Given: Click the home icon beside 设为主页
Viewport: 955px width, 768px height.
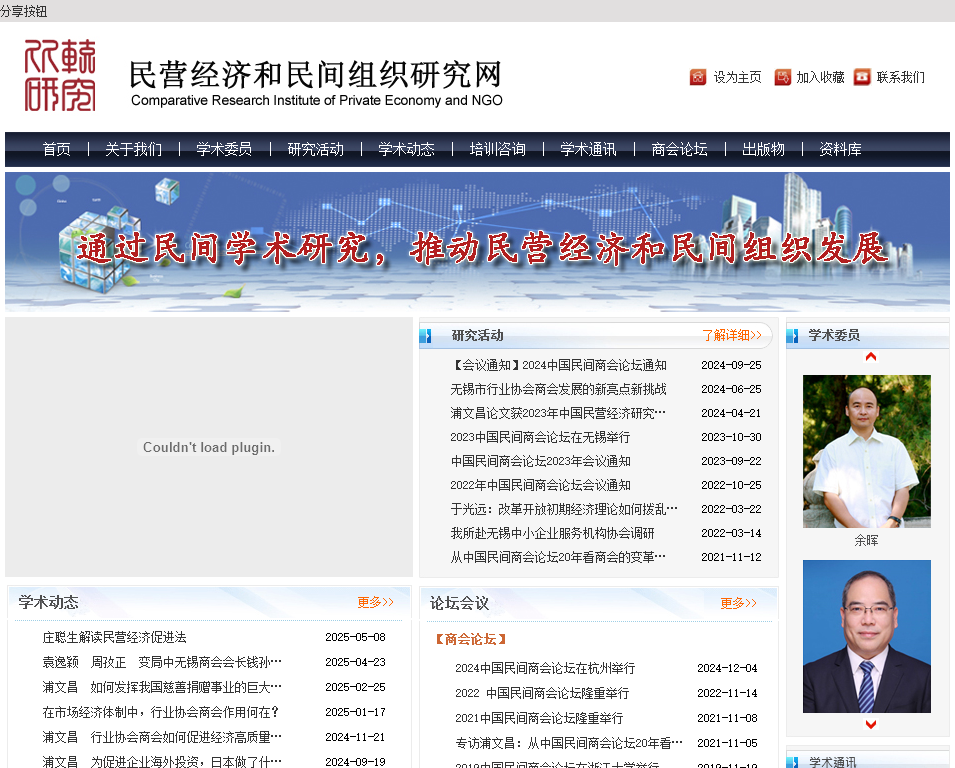Looking at the screenshot, I should 698,77.
